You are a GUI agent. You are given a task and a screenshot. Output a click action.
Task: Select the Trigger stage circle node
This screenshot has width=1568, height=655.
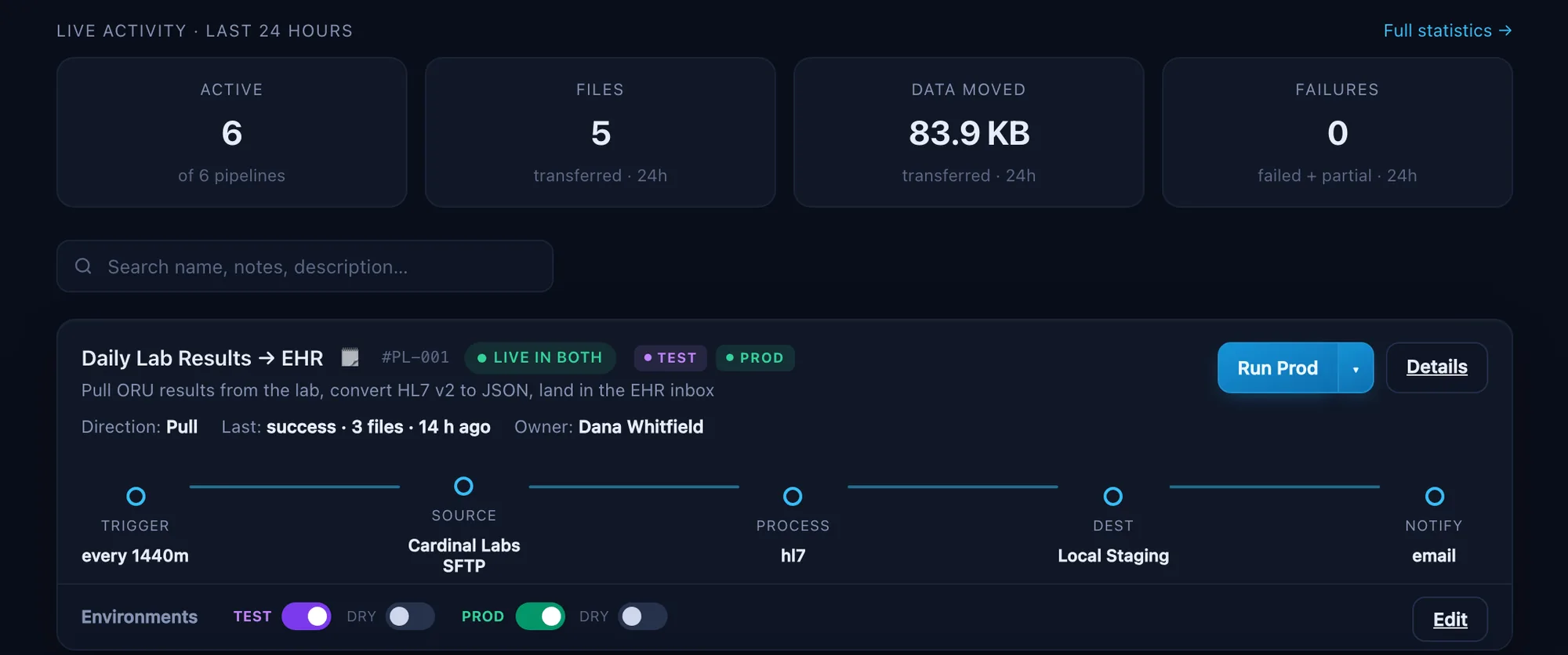(x=136, y=496)
